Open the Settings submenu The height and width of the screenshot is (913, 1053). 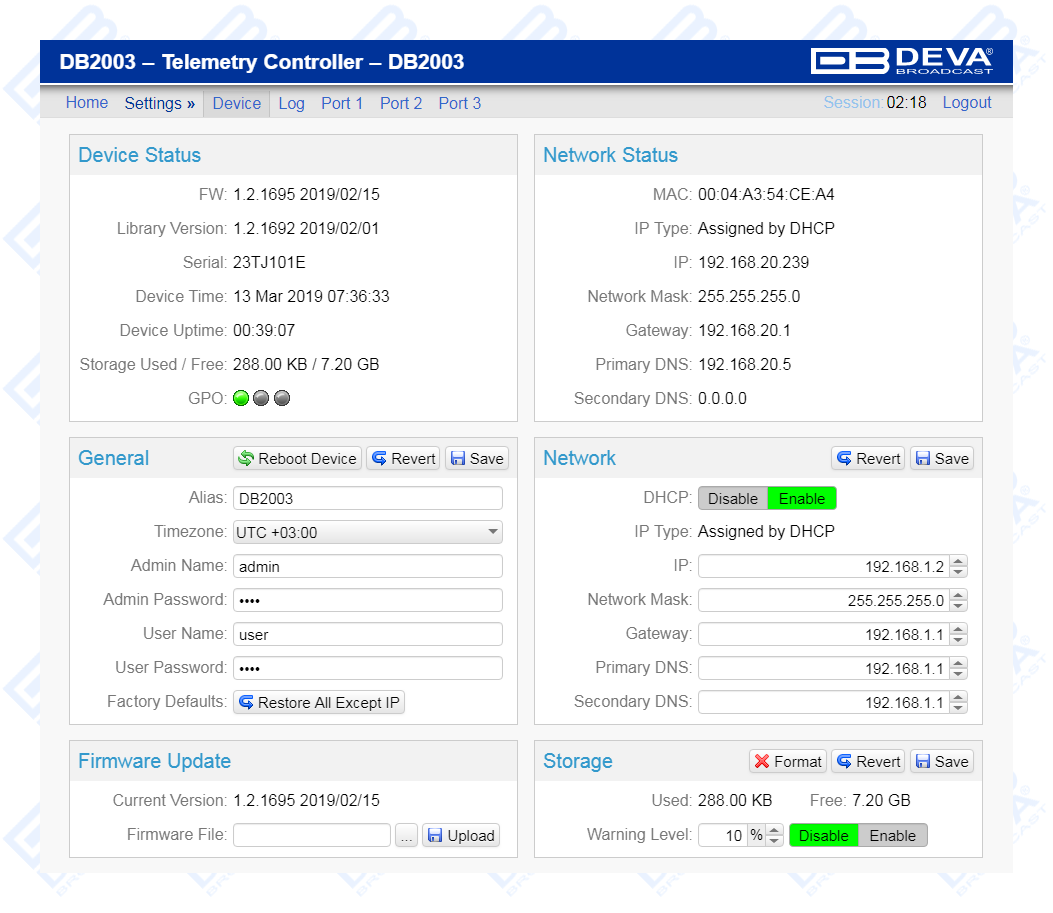point(160,103)
